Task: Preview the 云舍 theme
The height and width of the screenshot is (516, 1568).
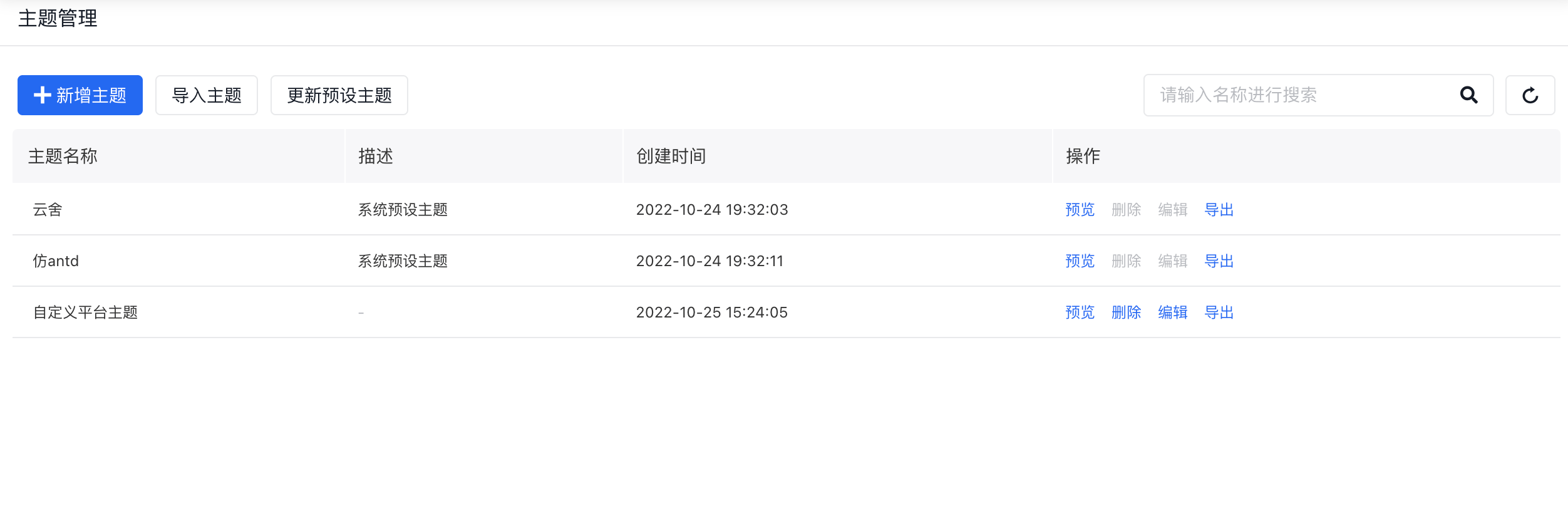Action: (1080, 210)
